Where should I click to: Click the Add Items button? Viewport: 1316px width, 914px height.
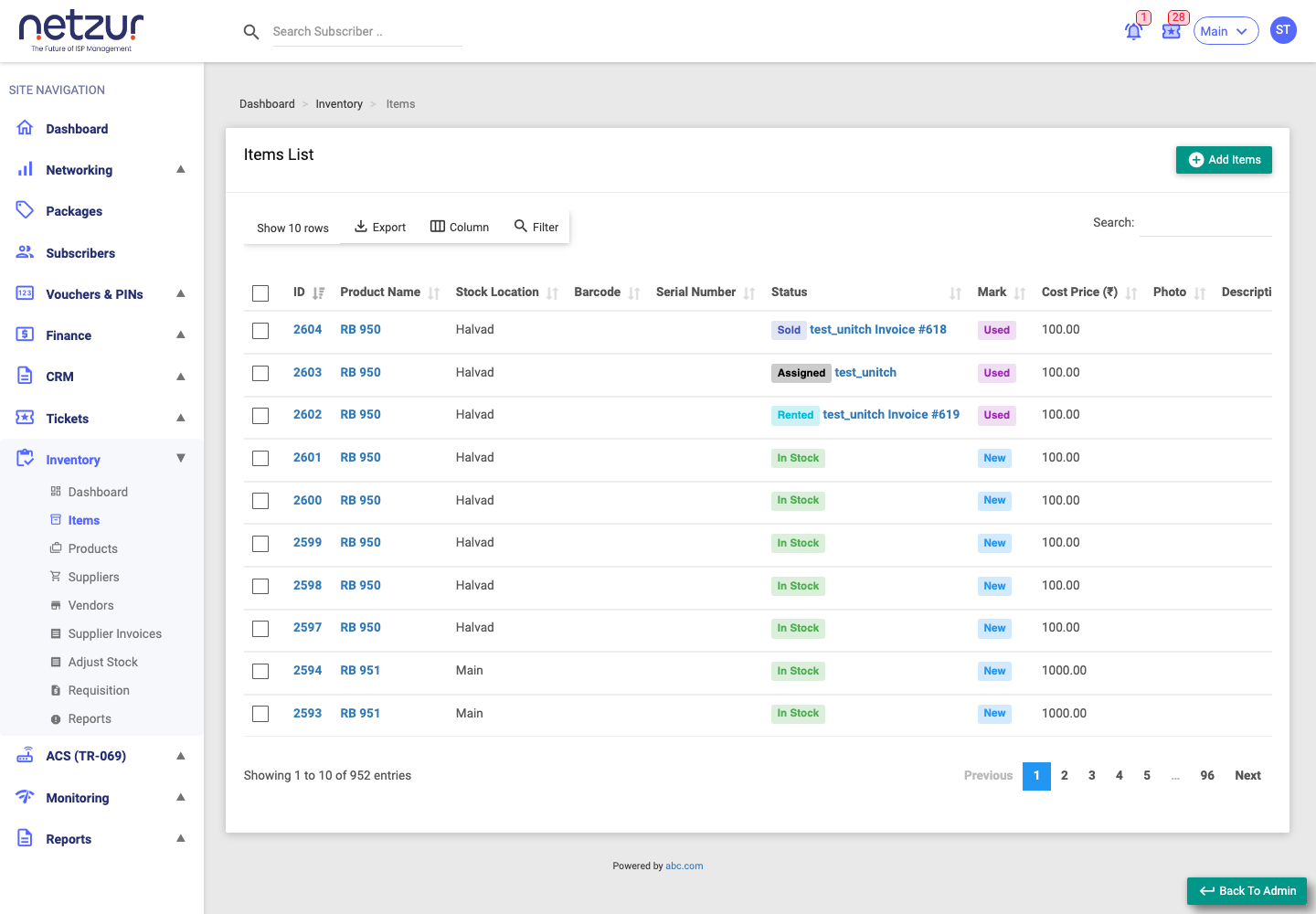1224,160
